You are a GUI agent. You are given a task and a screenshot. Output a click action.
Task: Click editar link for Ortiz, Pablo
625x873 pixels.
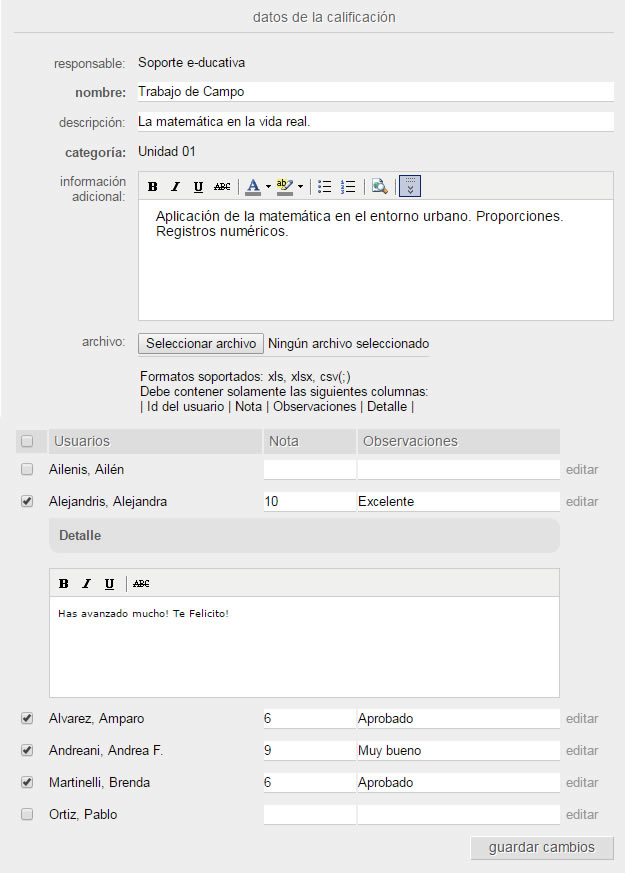click(582, 814)
